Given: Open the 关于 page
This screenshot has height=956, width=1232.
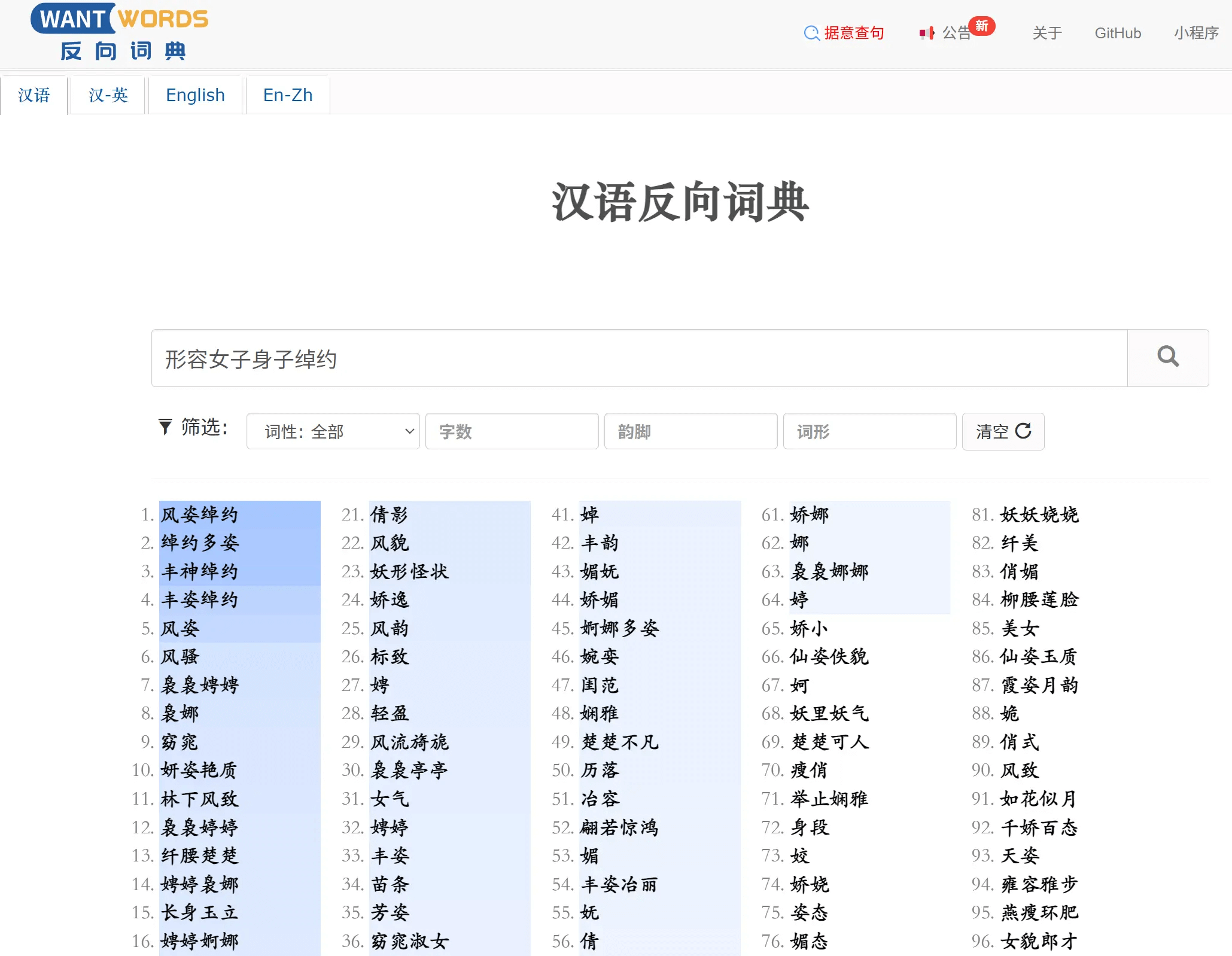Looking at the screenshot, I should click(x=1047, y=34).
